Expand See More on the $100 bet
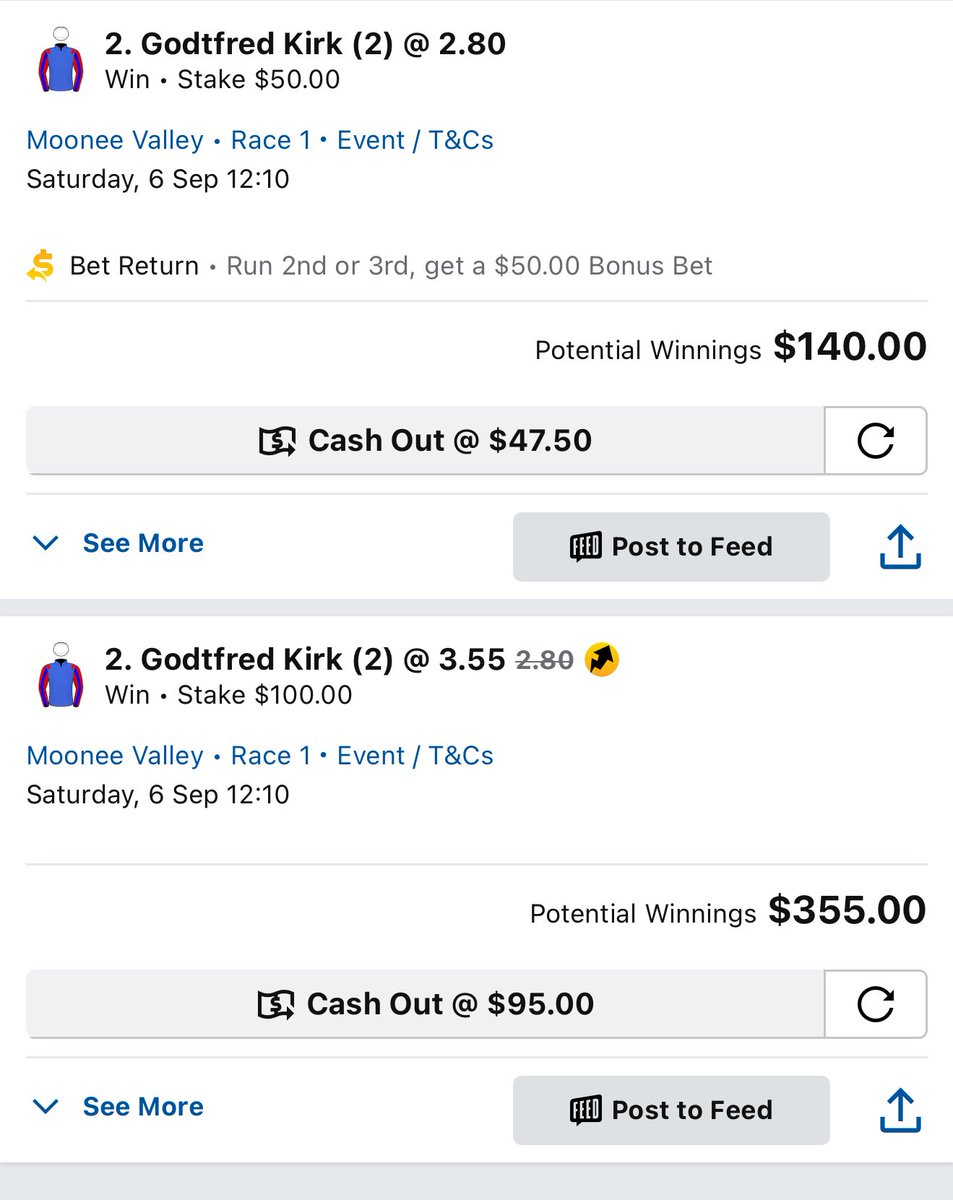The width and height of the screenshot is (953, 1200). point(118,1107)
